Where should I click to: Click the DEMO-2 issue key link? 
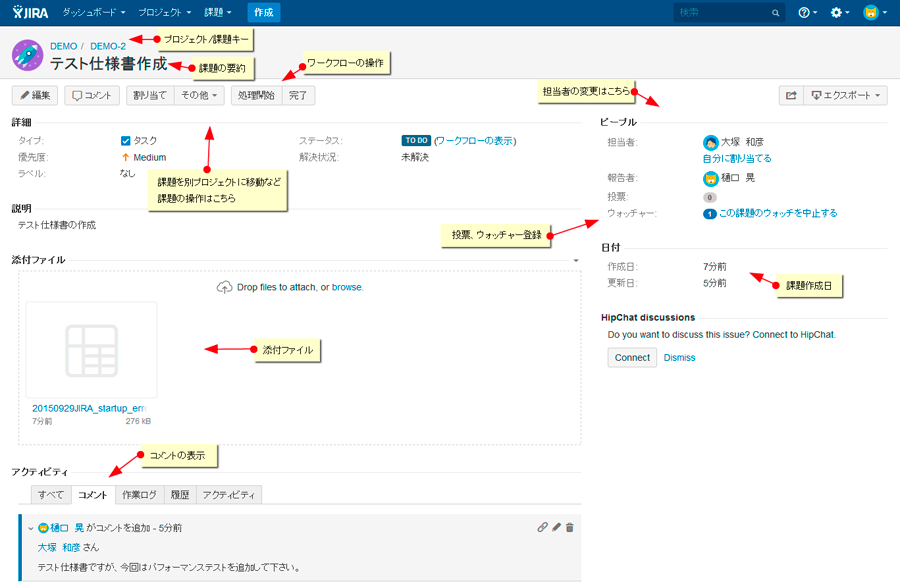(108, 46)
